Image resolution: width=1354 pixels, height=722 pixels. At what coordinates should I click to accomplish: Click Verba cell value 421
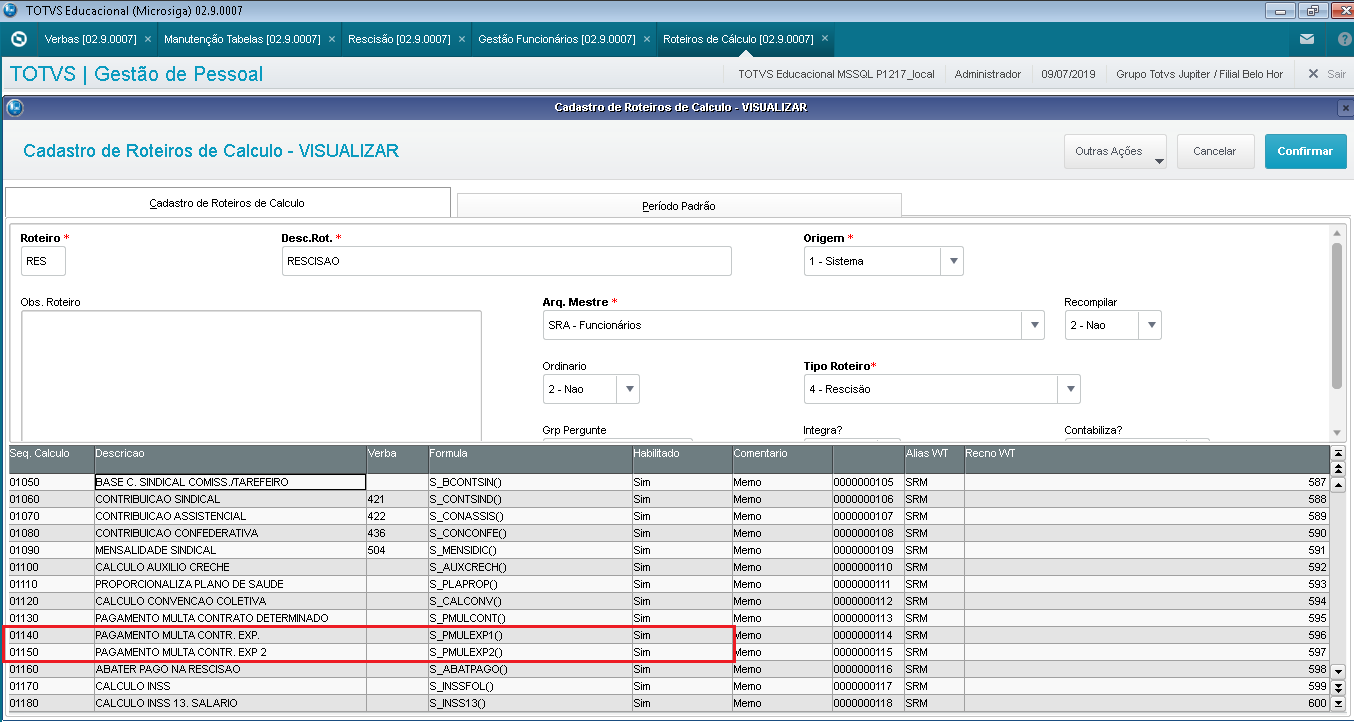(397, 499)
